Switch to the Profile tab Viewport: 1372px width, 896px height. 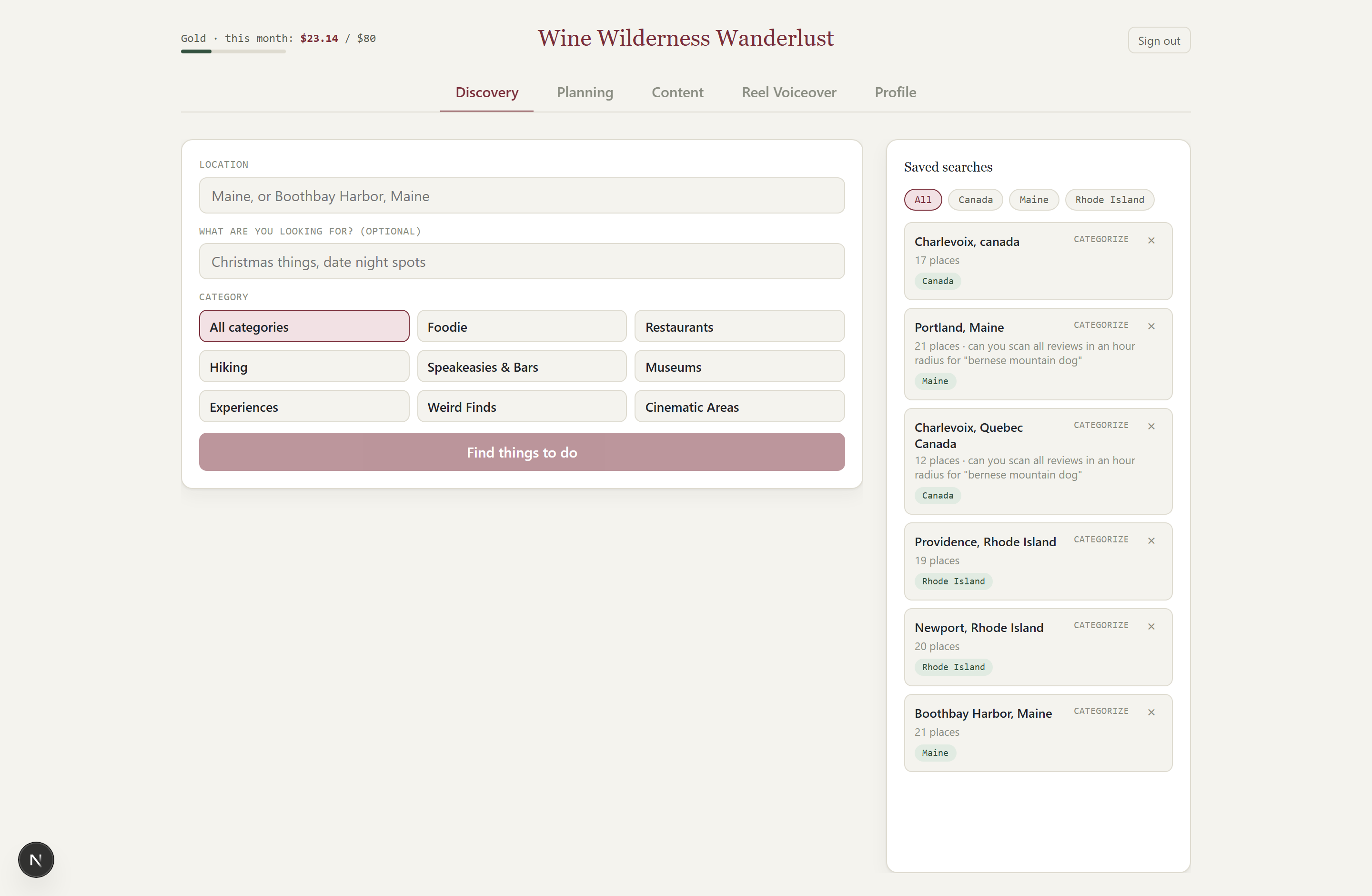point(895,92)
